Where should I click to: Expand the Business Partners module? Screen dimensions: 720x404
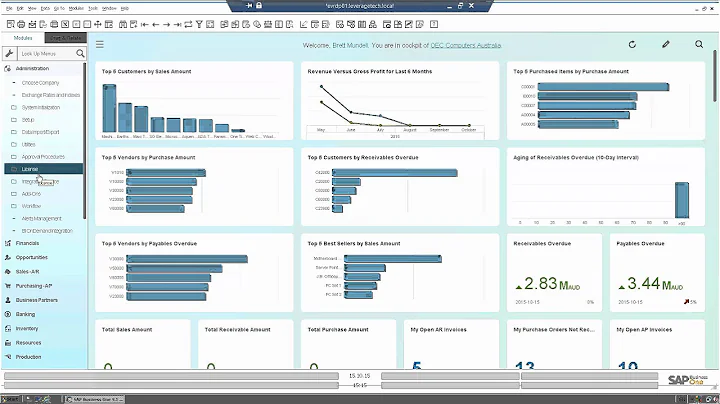click(x=37, y=300)
